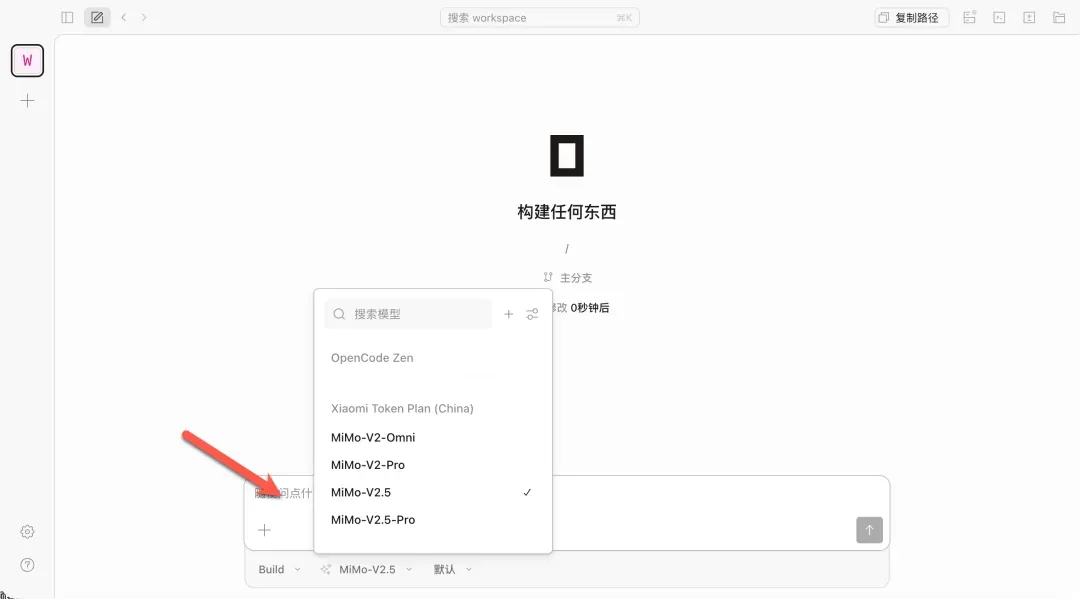Select the MiMo-V2-Pro model
1080x599 pixels.
433,465
